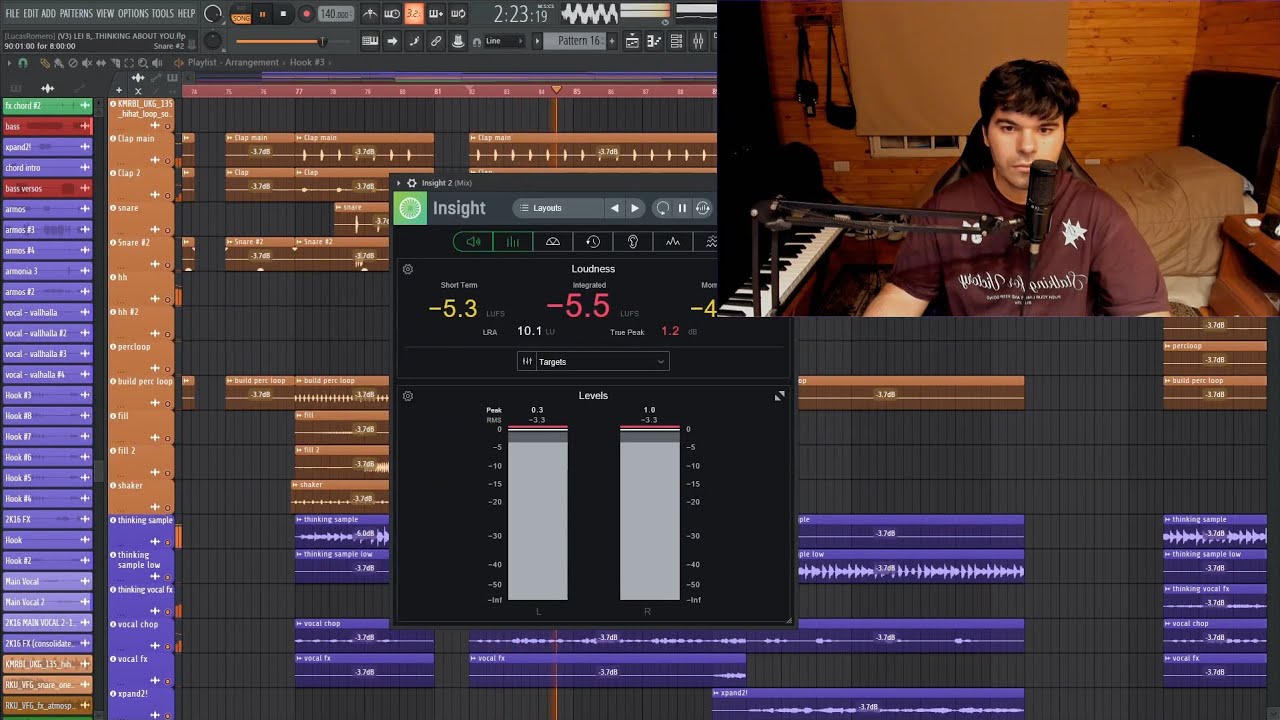
Task: Toggle PAT/SONG playback mode
Action: [241, 15]
